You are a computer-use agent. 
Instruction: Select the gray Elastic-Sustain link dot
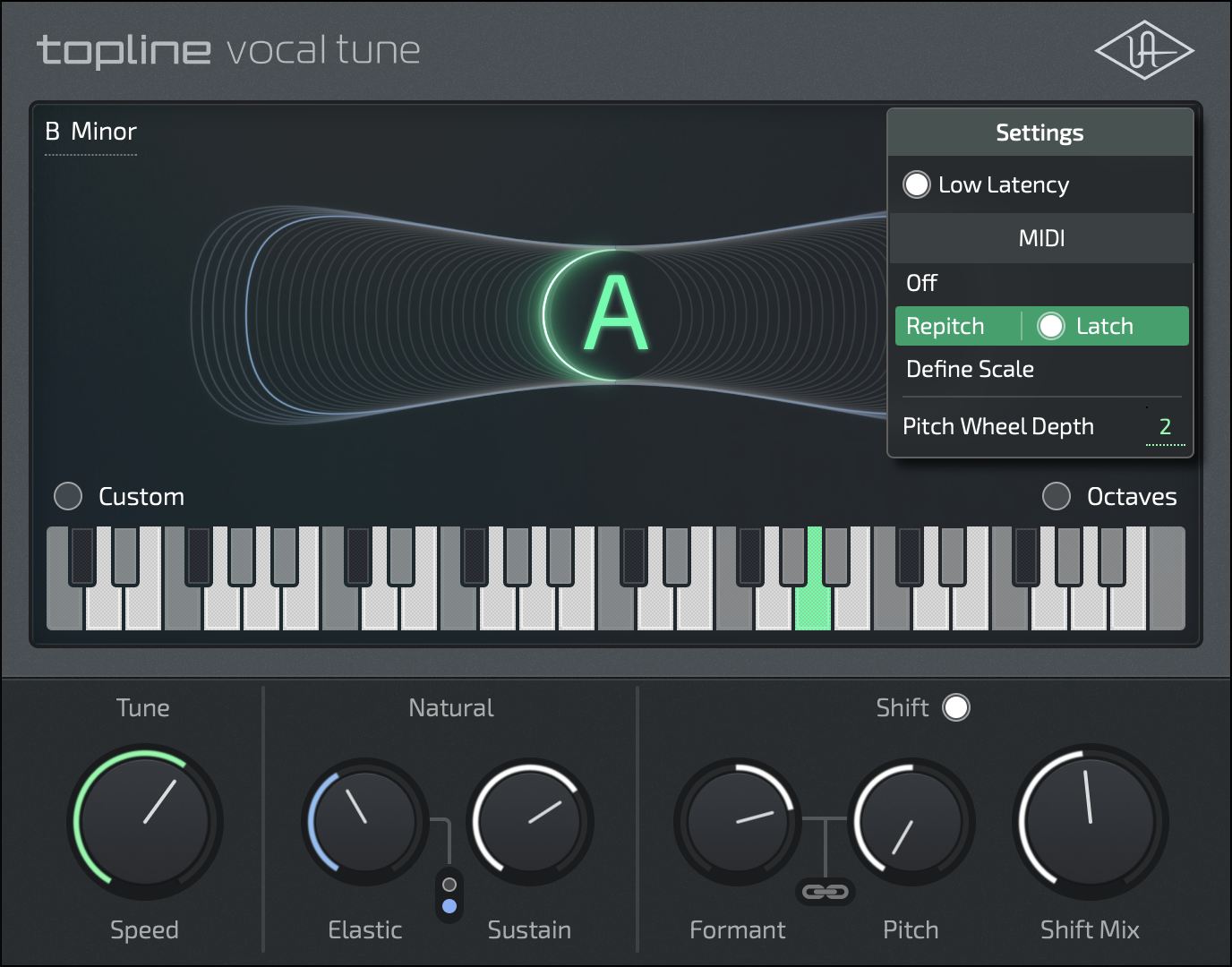pyautogui.click(x=449, y=885)
